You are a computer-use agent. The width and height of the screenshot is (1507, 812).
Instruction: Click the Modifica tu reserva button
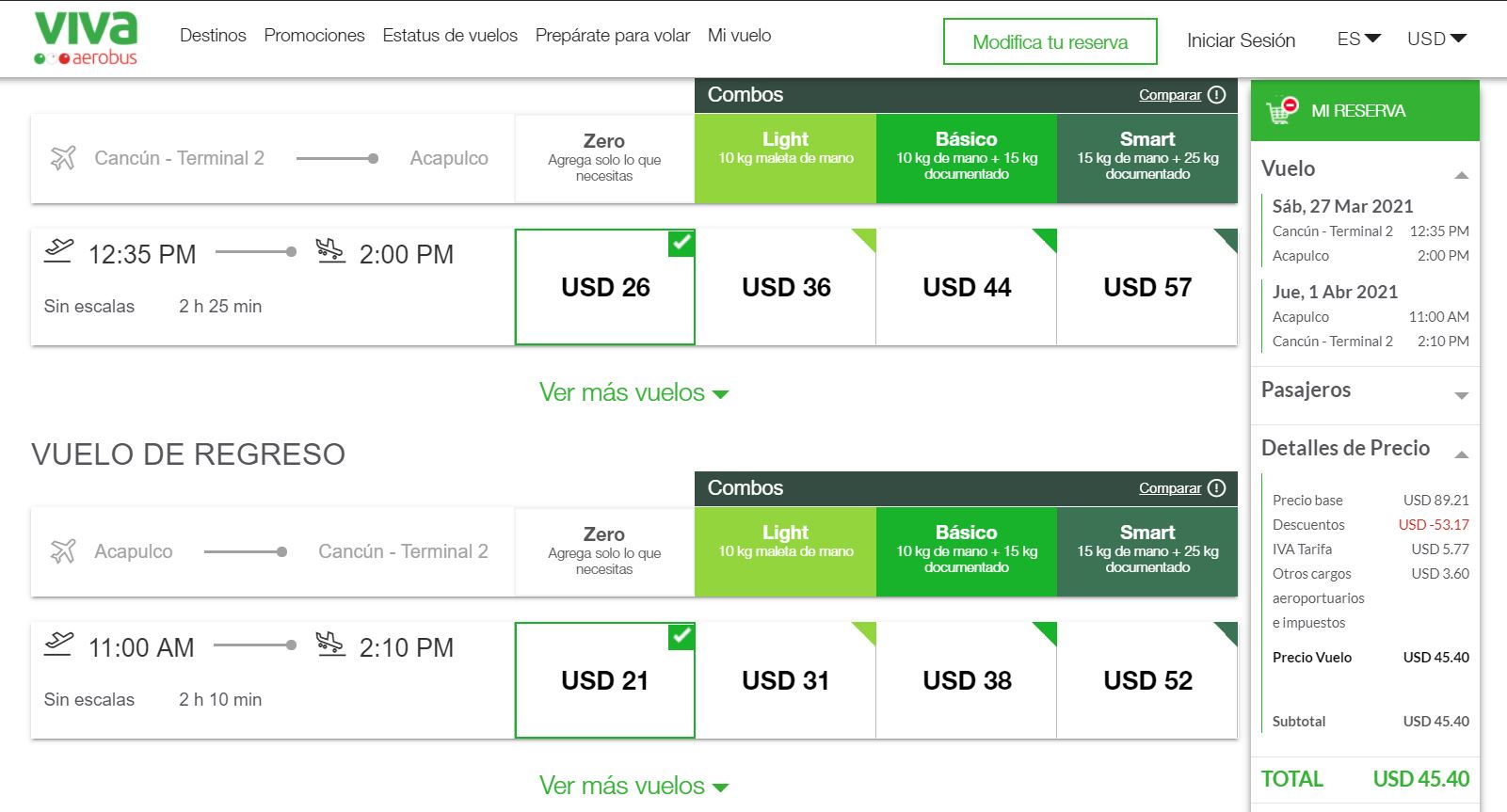click(x=1050, y=42)
